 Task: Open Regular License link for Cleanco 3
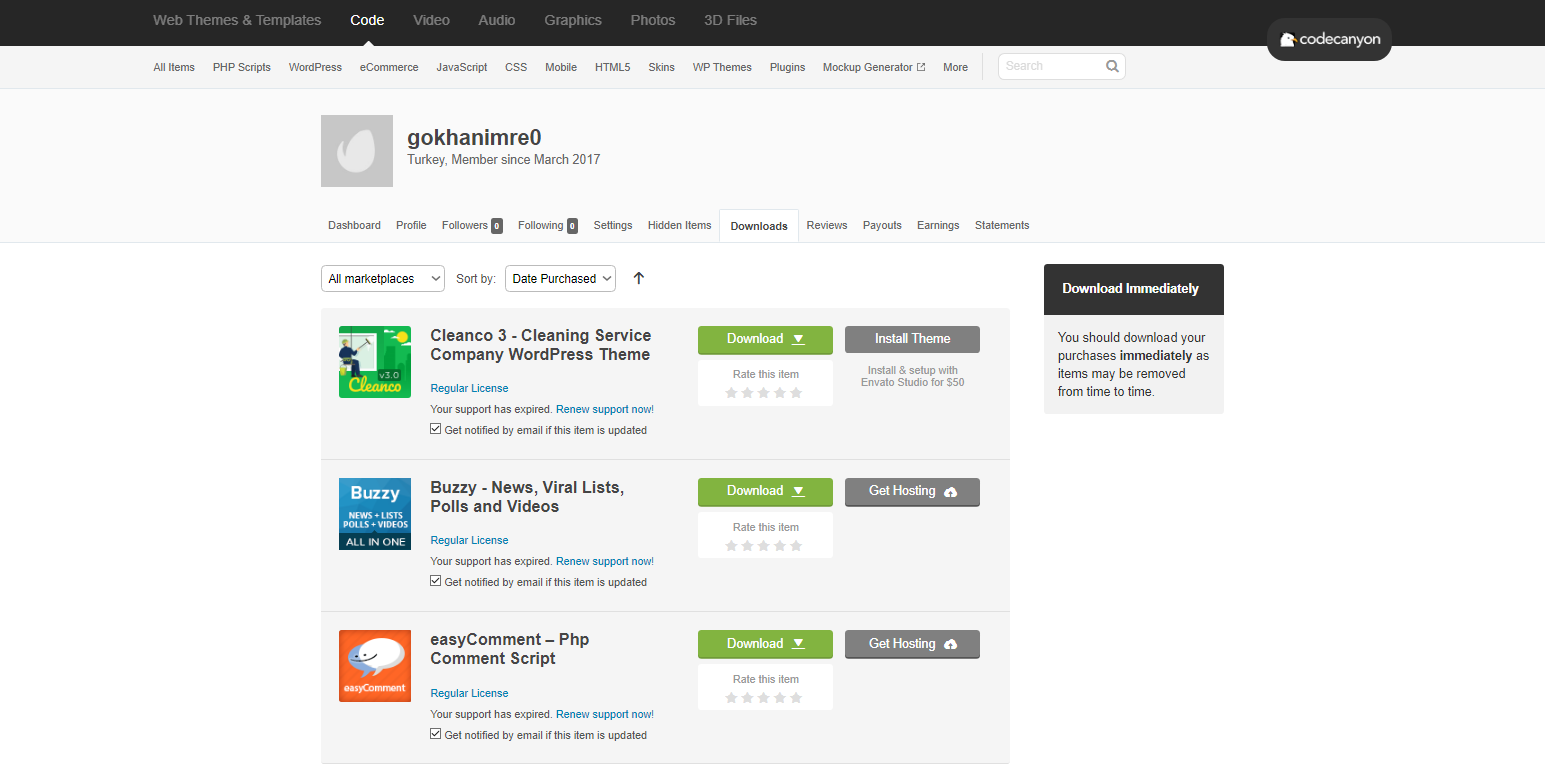coord(469,388)
